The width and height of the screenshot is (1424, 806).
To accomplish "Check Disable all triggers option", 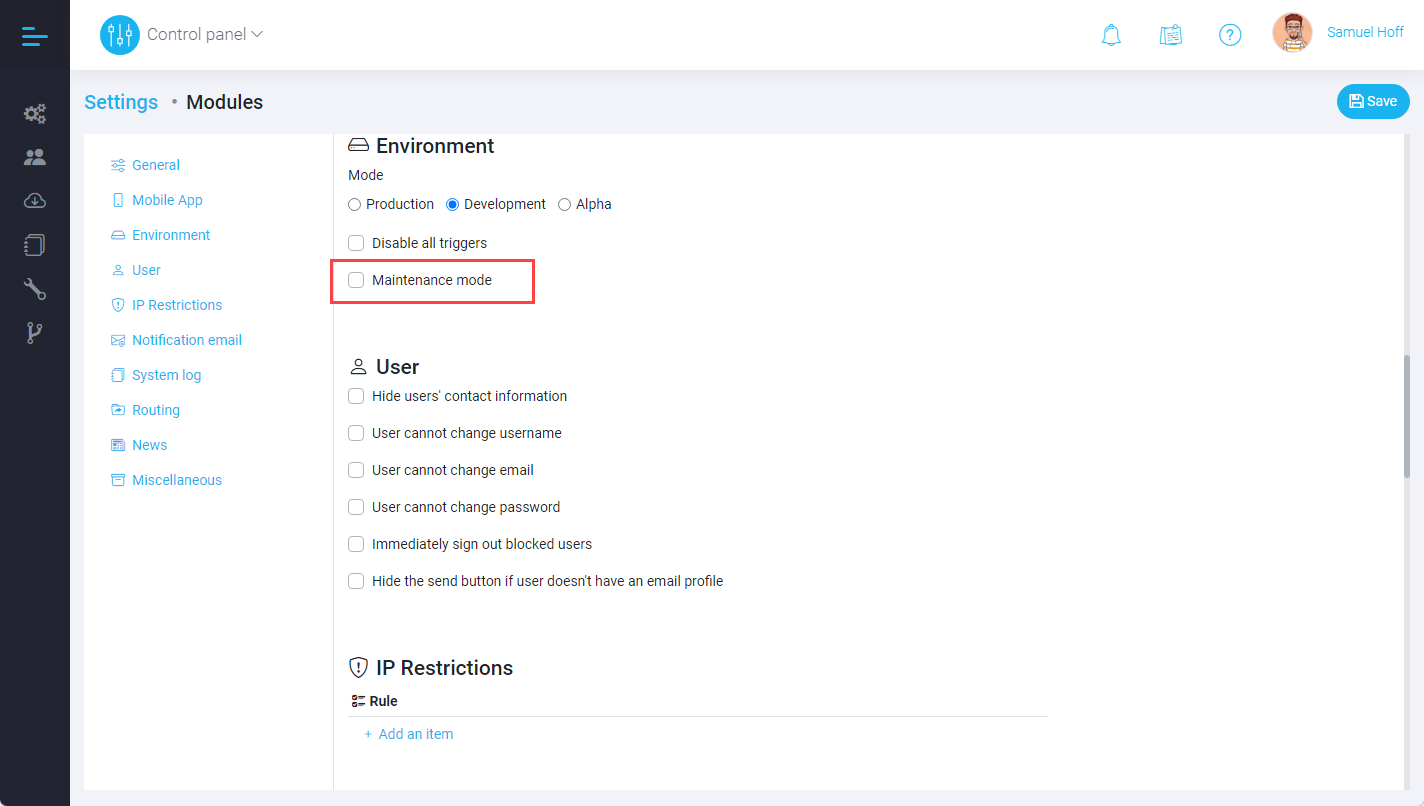I will [x=356, y=243].
